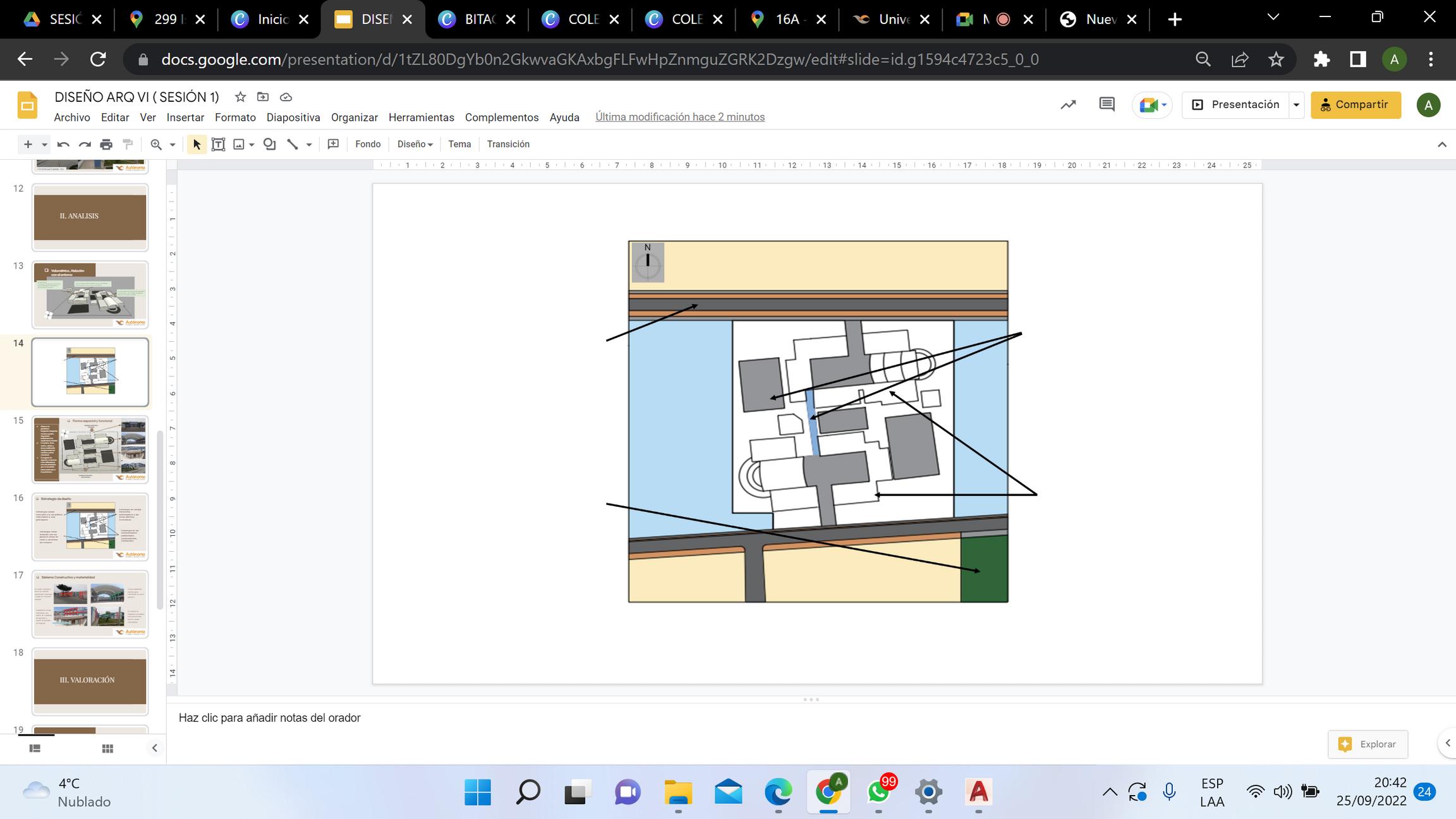Star the presentation title

point(240,97)
